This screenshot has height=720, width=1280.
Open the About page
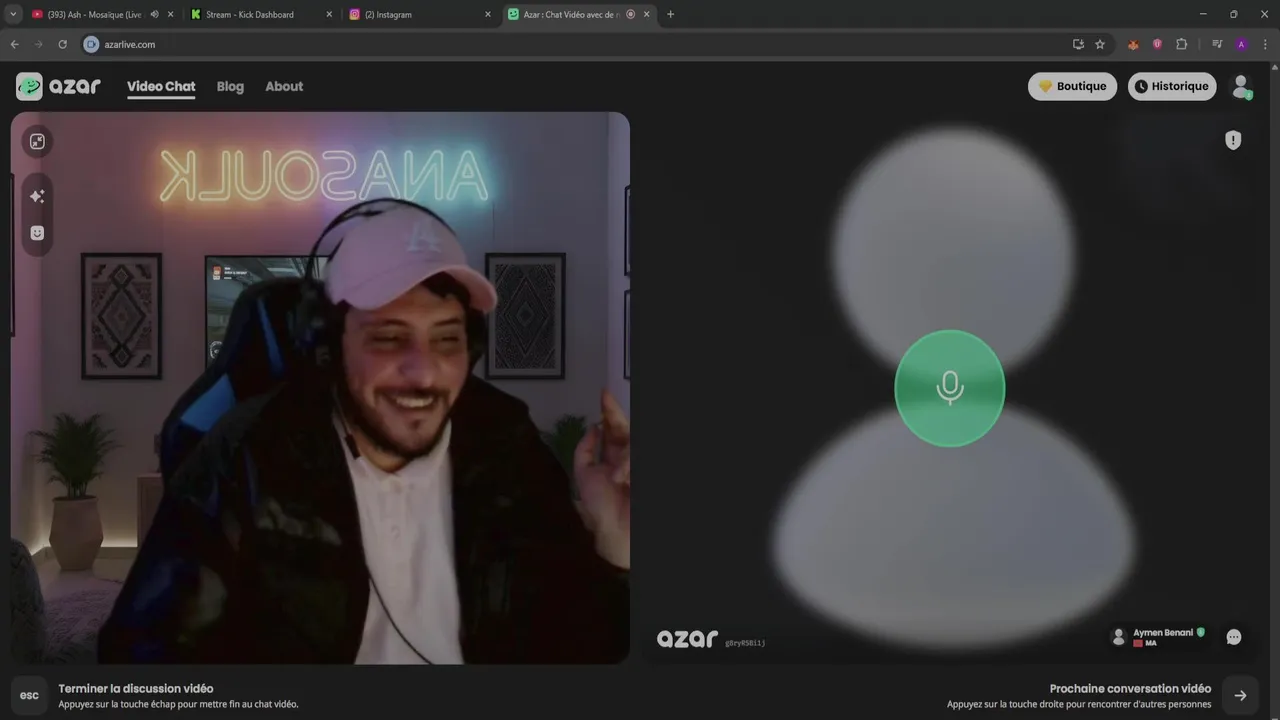(284, 86)
